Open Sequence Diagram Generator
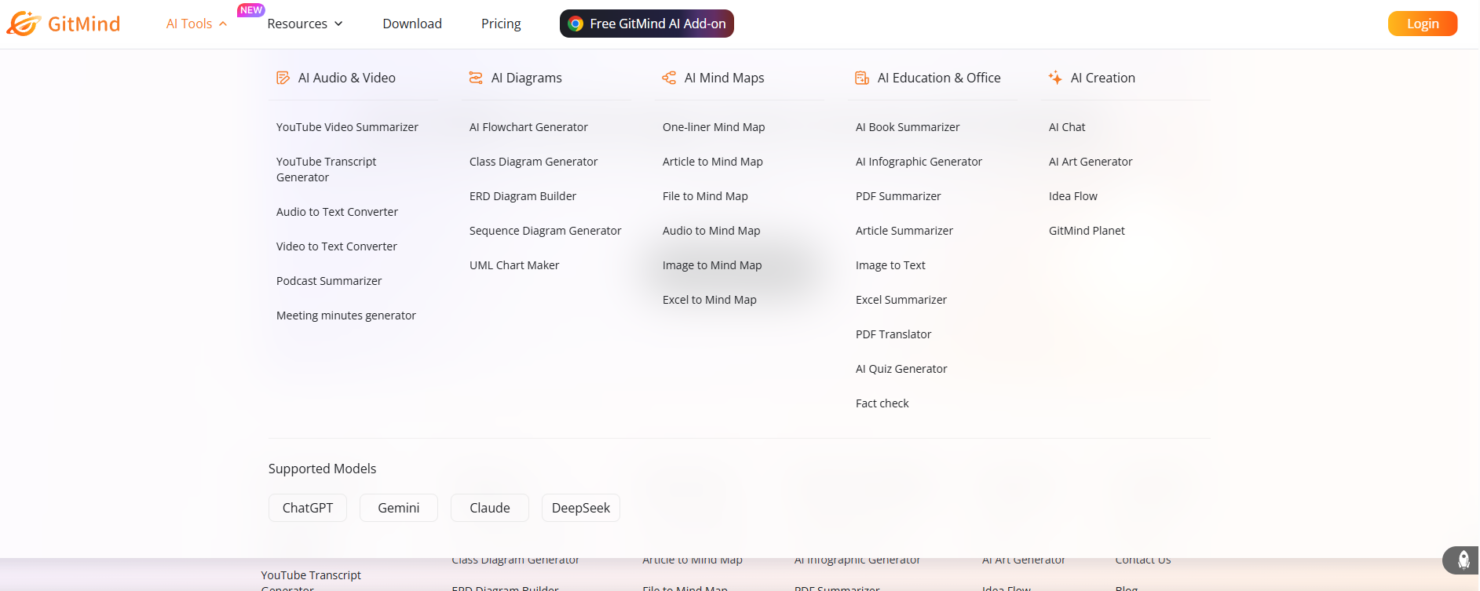Image resolution: width=1480 pixels, height=591 pixels. pyautogui.click(x=546, y=231)
